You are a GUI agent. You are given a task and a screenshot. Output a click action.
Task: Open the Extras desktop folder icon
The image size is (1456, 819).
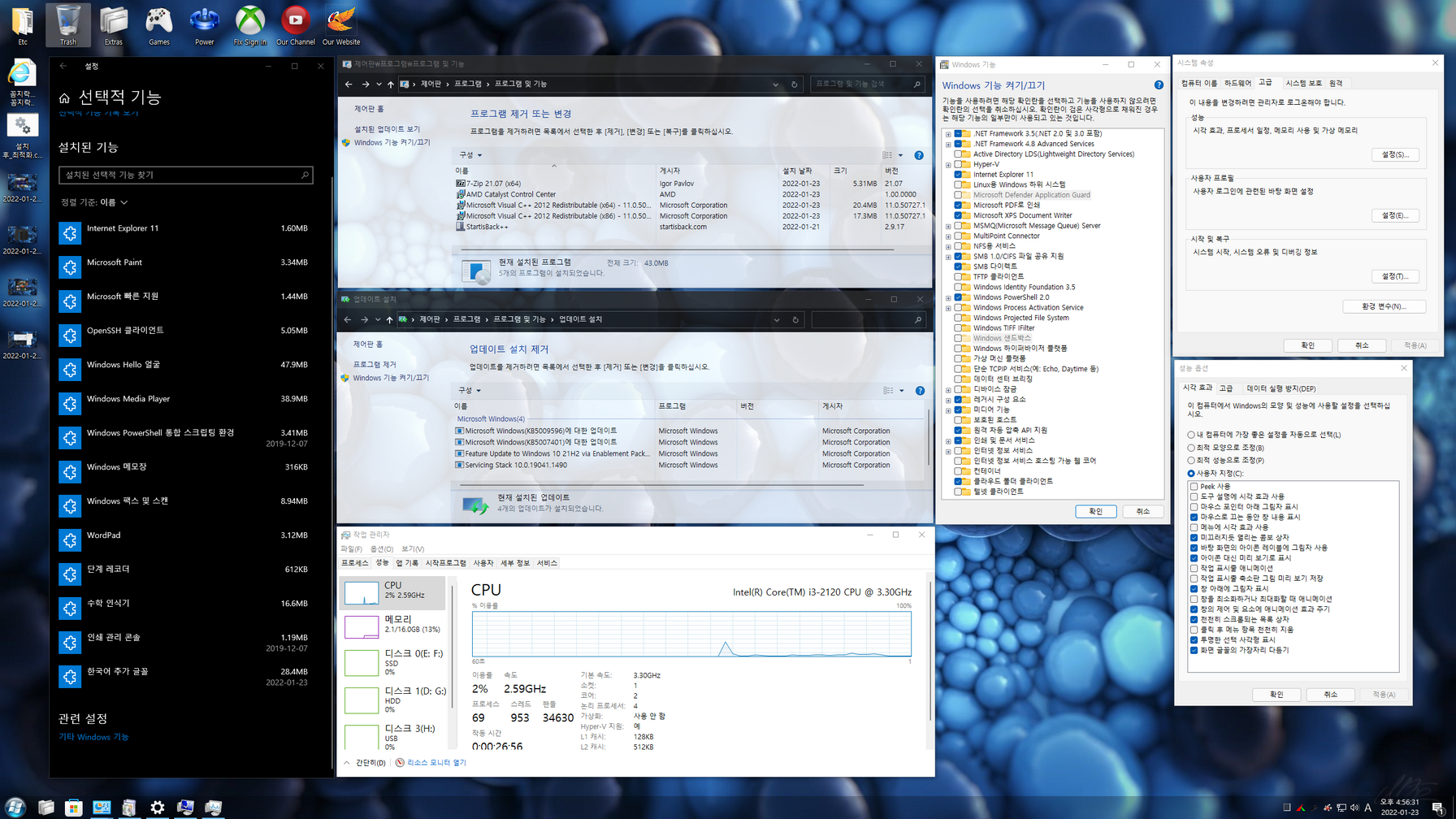(114, 24)
